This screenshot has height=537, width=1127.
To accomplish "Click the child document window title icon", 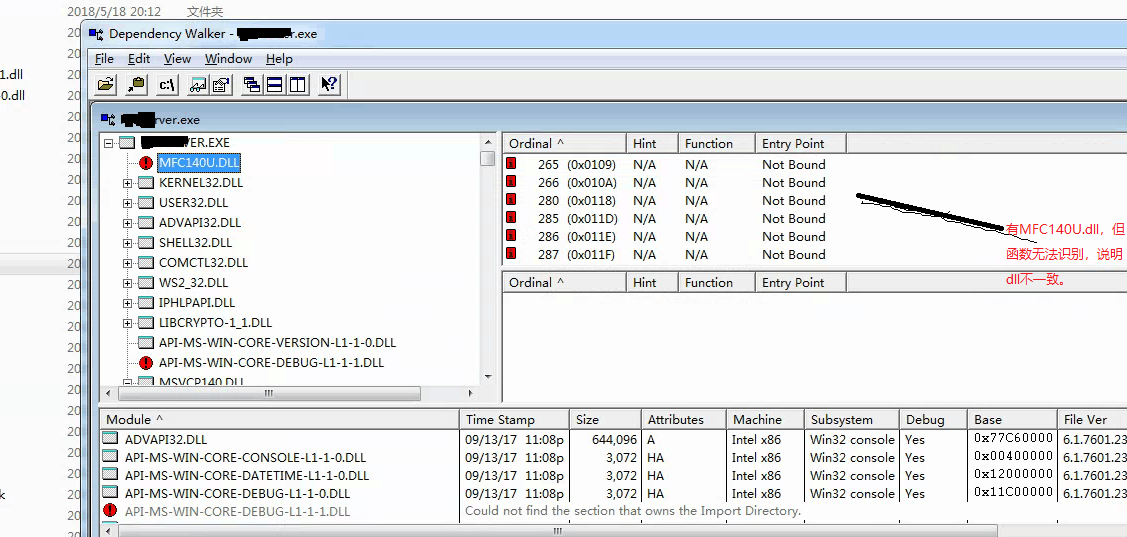I will click(x=108, y=119).
